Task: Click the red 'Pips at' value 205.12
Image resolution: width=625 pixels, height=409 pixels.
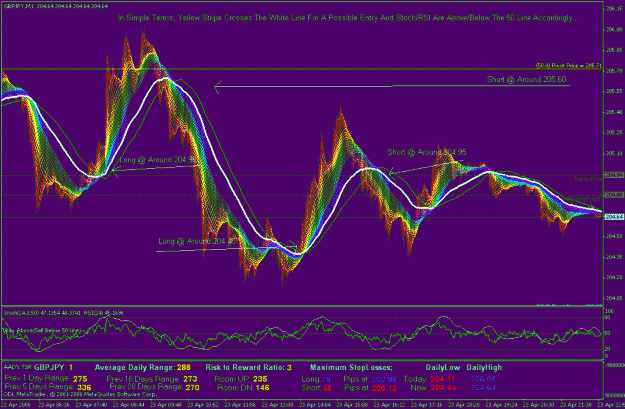Action: [384, 387]
